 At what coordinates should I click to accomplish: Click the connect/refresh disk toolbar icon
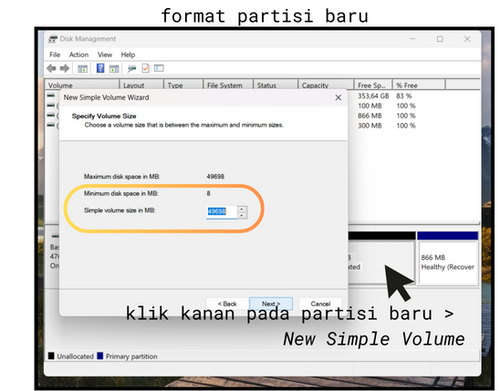point(132,69)
